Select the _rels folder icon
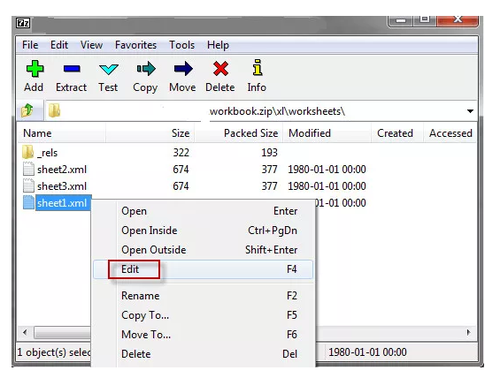Viewport: 500px width, 378px height. pyautogui.click(x=28, y=152)
